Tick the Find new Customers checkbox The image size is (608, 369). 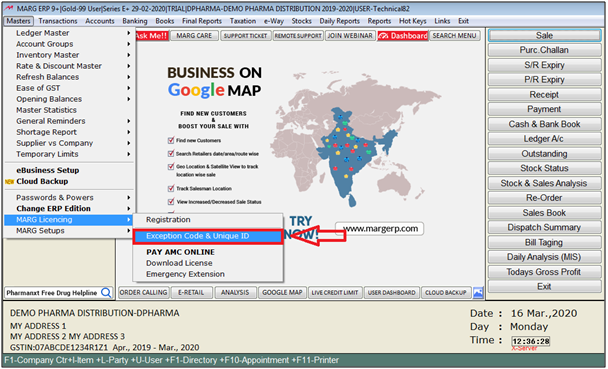coord(171,140)
